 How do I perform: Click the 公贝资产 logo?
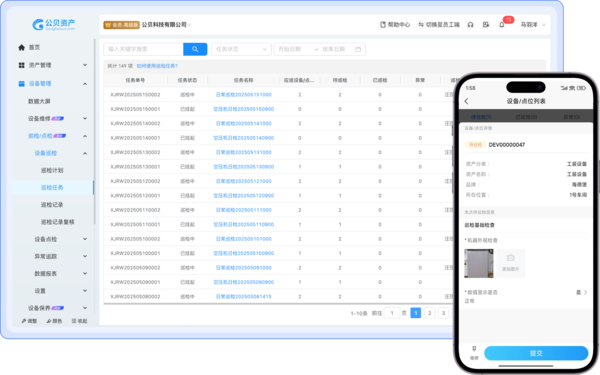click(x=54, y=24)
